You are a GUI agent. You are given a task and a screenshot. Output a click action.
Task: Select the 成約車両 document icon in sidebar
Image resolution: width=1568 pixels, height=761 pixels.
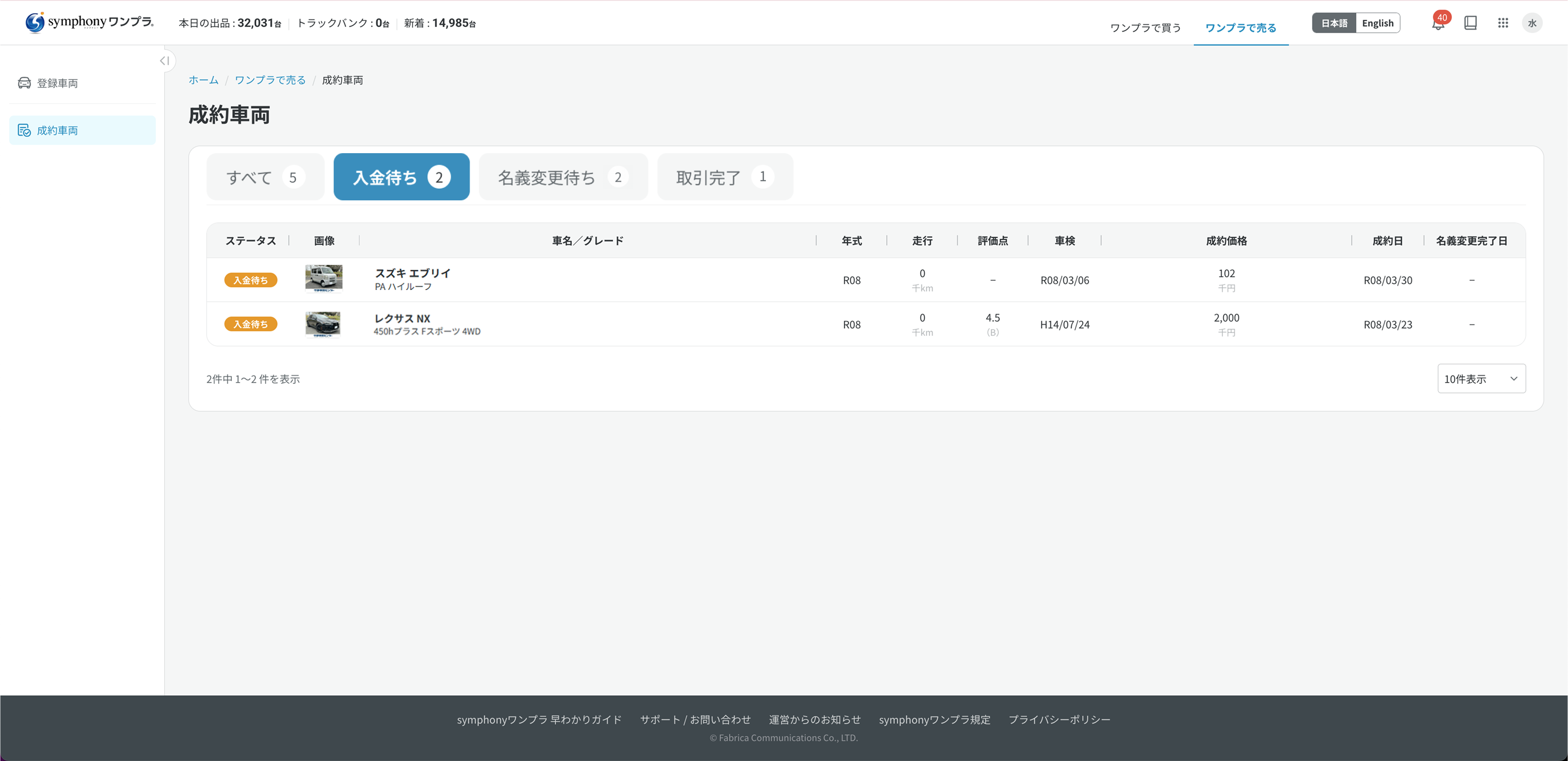(x=24, y=130)
